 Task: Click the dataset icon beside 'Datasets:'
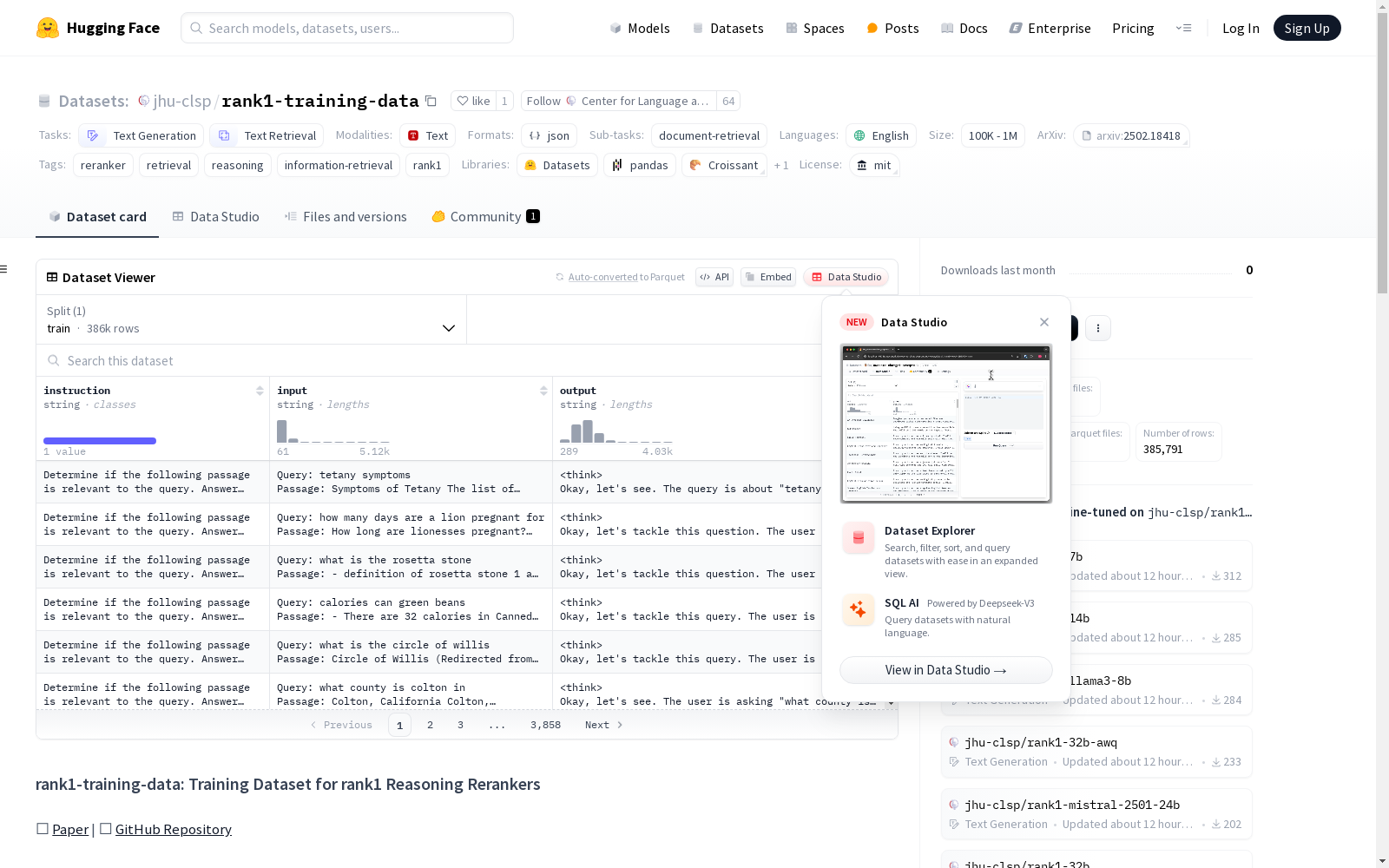(x=44, y=101)
